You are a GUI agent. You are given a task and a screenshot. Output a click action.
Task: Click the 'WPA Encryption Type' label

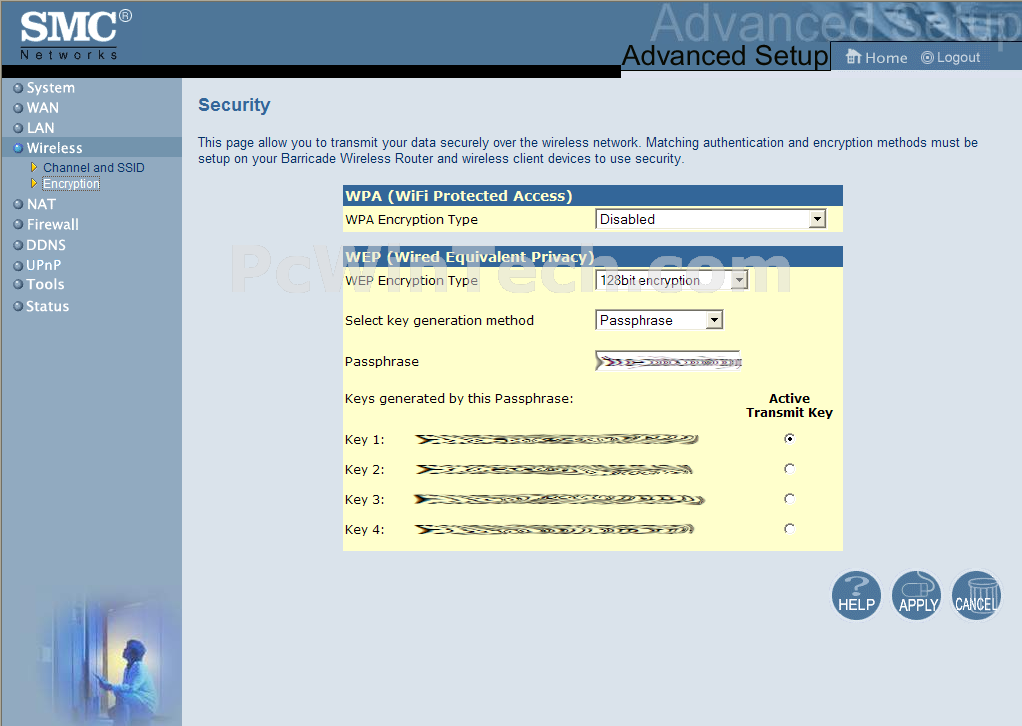point(411,220)
